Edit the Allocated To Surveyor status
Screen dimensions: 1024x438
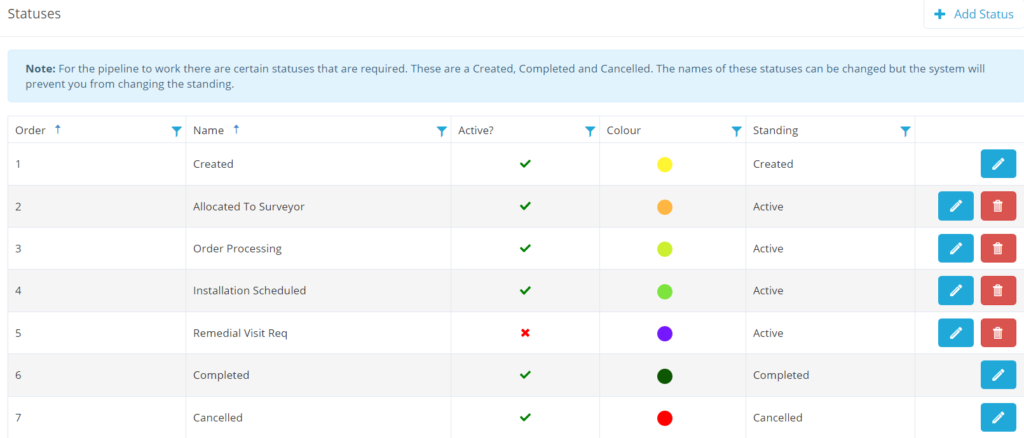[x=955, y=206]
